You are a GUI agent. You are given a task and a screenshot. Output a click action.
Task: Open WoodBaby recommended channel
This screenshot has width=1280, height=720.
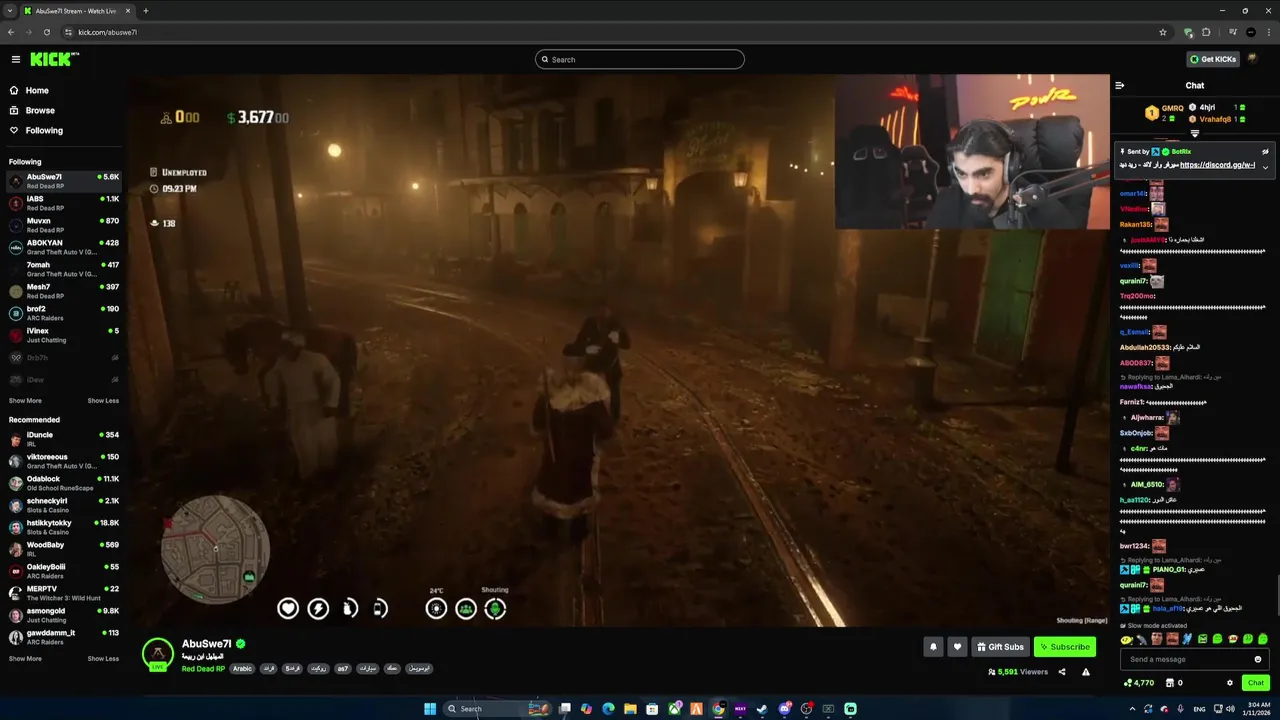coord(64,549)
